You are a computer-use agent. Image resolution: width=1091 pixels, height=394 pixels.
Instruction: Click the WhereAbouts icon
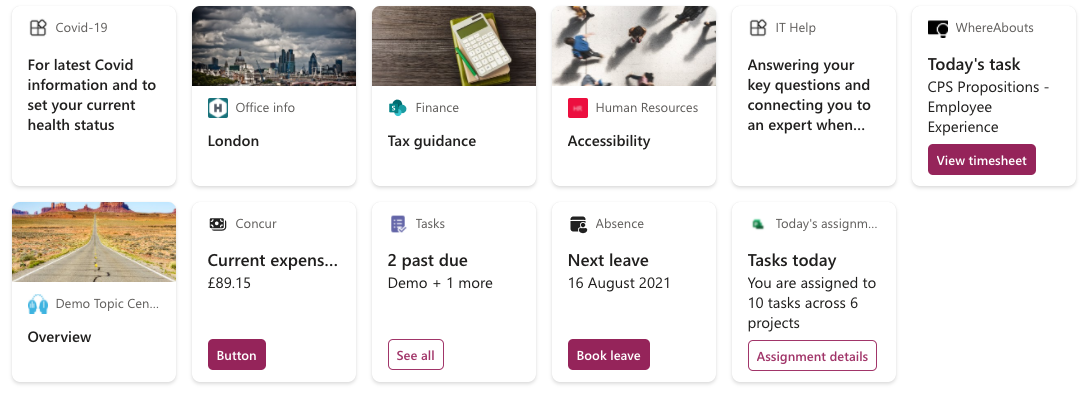pos(938,29)
